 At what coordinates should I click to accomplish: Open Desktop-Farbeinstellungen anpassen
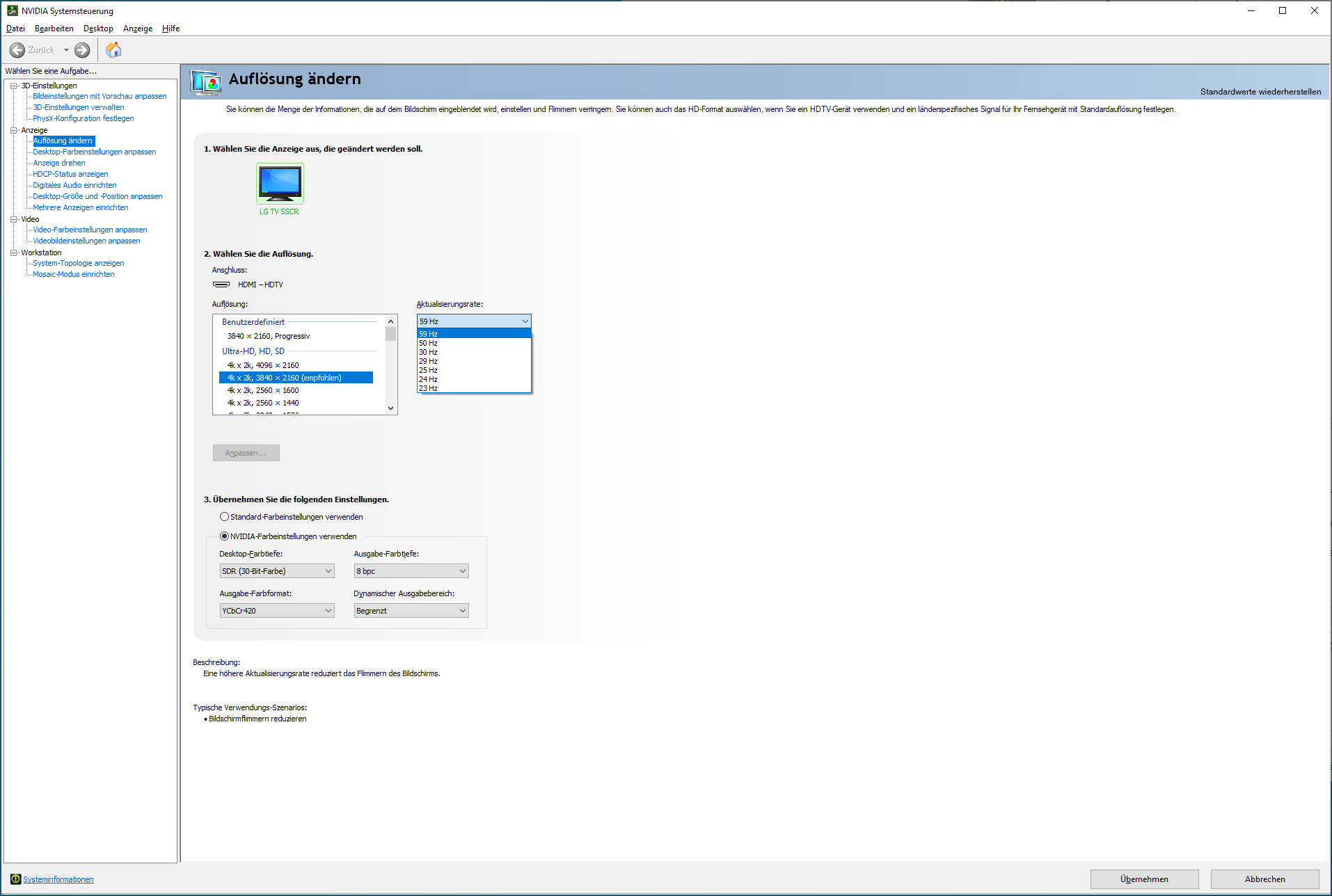coord(95,152)
